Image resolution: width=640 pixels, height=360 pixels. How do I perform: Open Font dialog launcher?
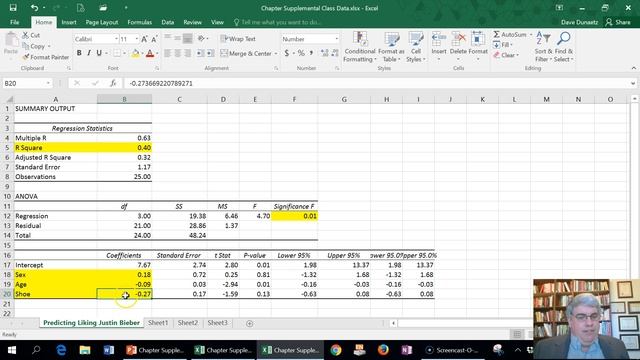157,69
